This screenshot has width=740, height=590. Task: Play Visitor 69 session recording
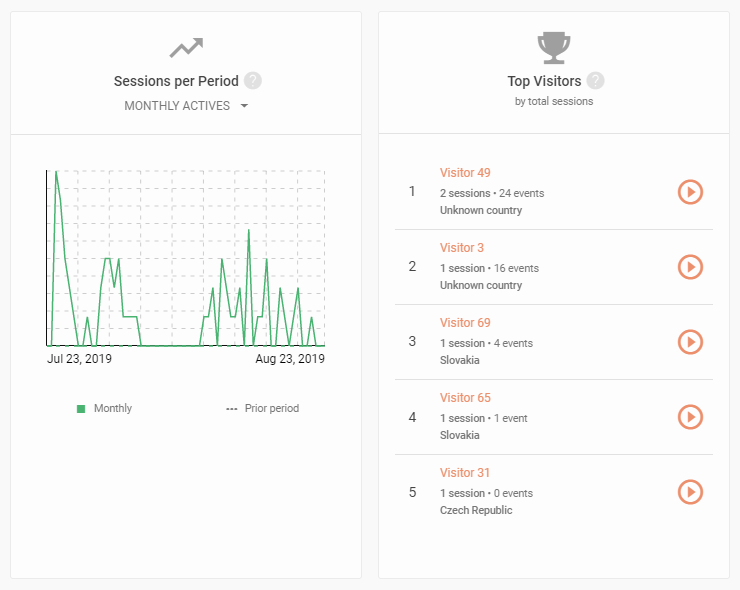pyautogui.click(x=690, y=342)
